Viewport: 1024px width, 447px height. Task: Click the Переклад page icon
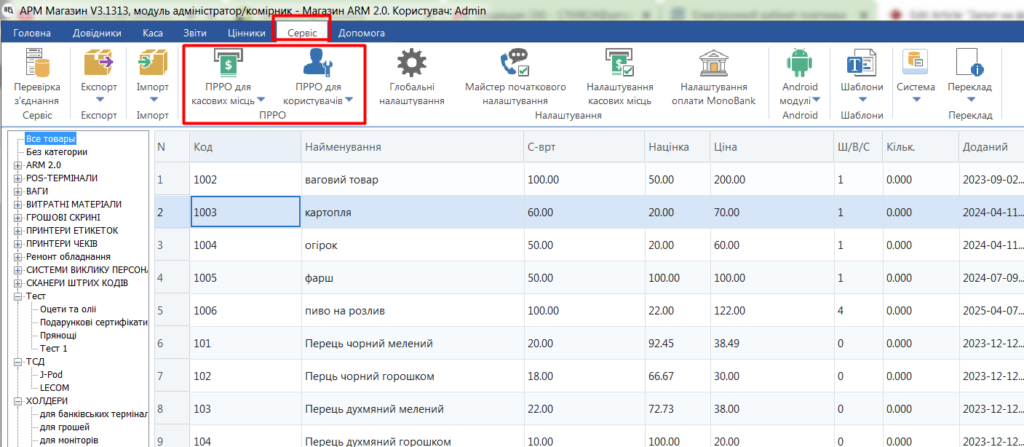point(969,64)
